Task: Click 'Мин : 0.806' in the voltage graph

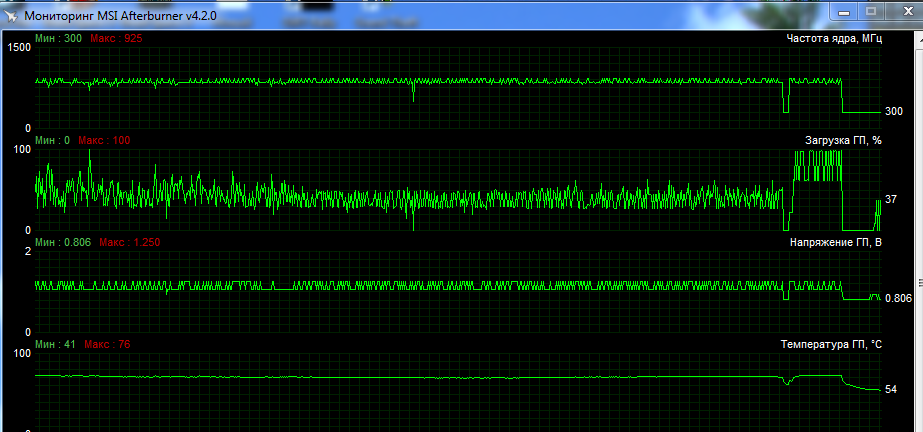Action: coord(63,242)
